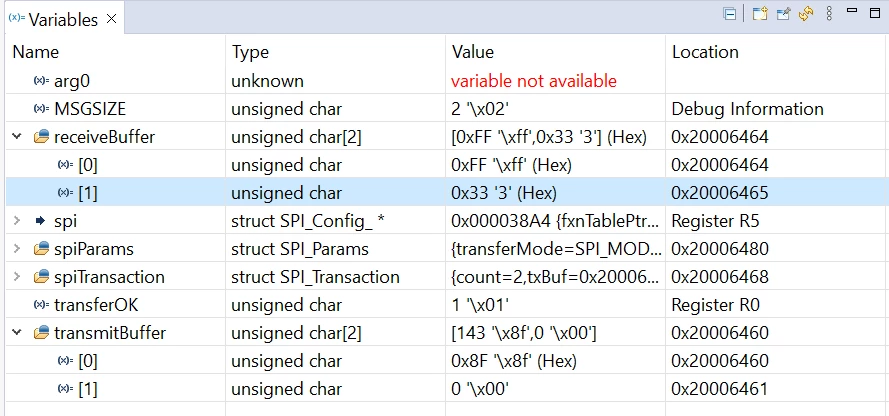This screenshot has width=889, height=416.
Task: Open the three-dot View Menu
Action: point(829,14)
